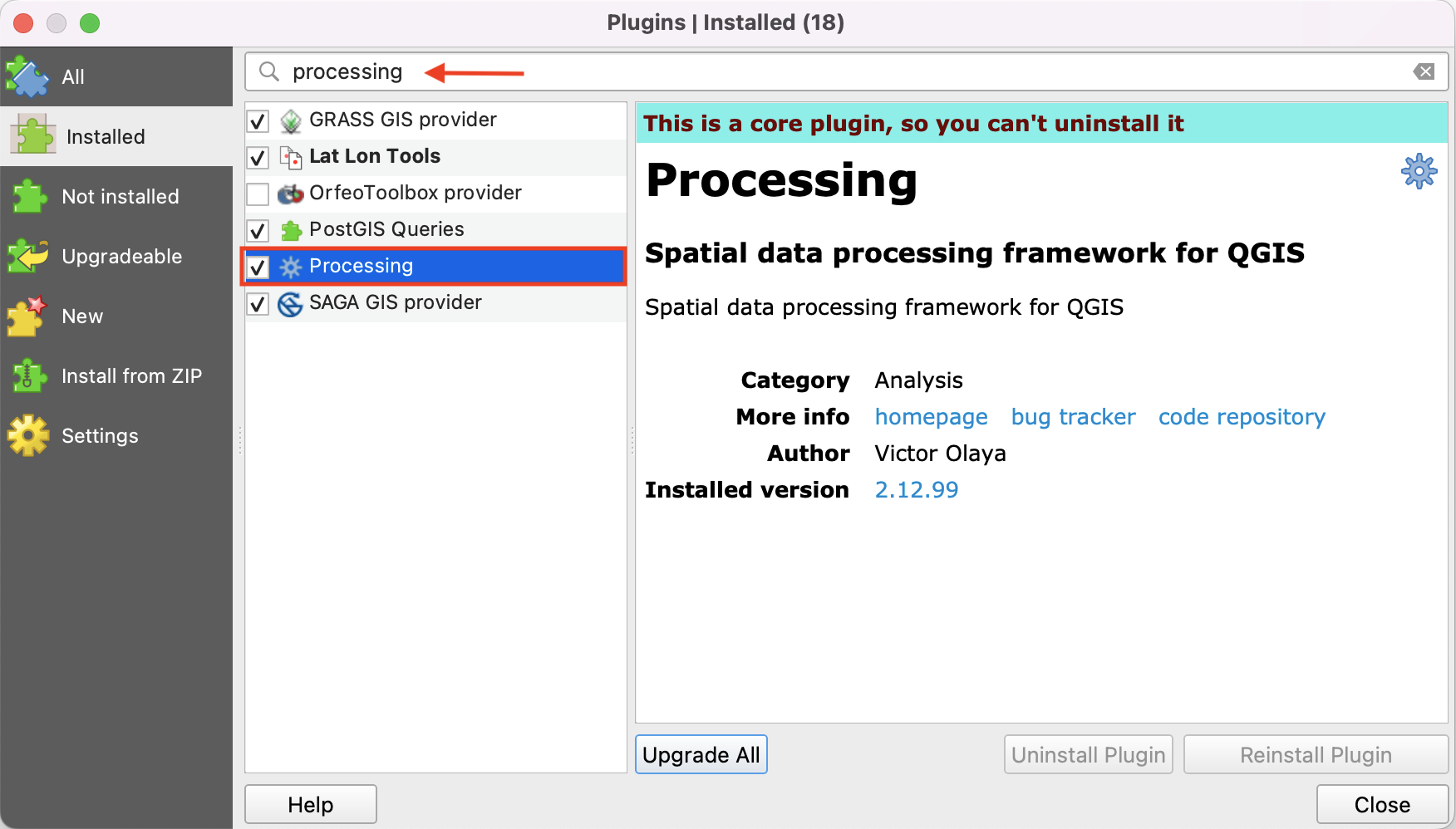Enable the OrfeoToolbox provider checkbox

pyautogui.click(x=258, y=194)
